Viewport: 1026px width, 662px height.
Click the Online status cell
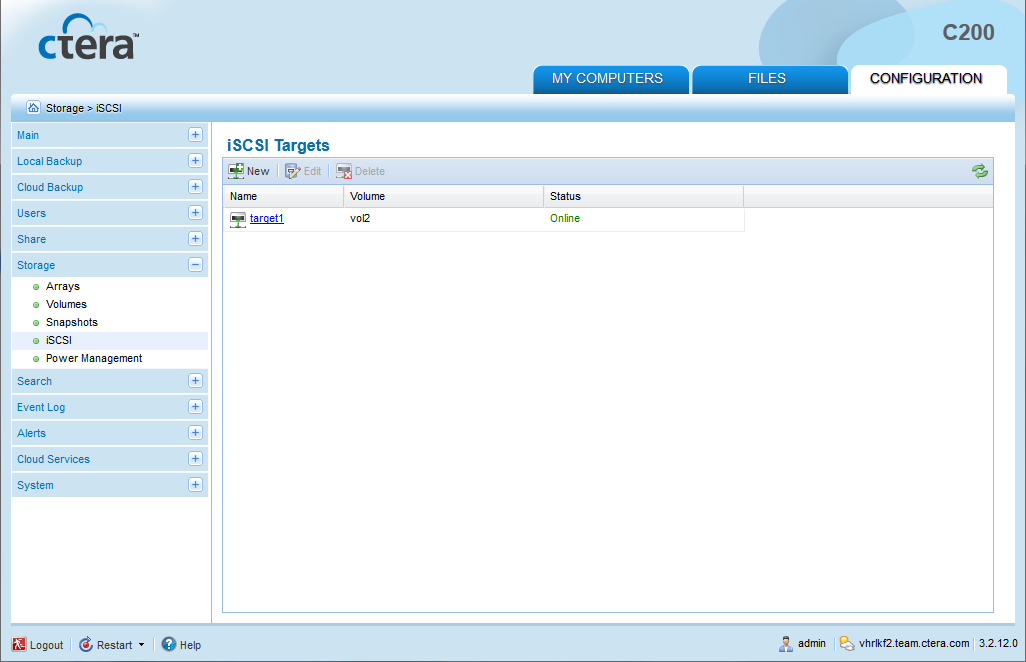(565, 218)
